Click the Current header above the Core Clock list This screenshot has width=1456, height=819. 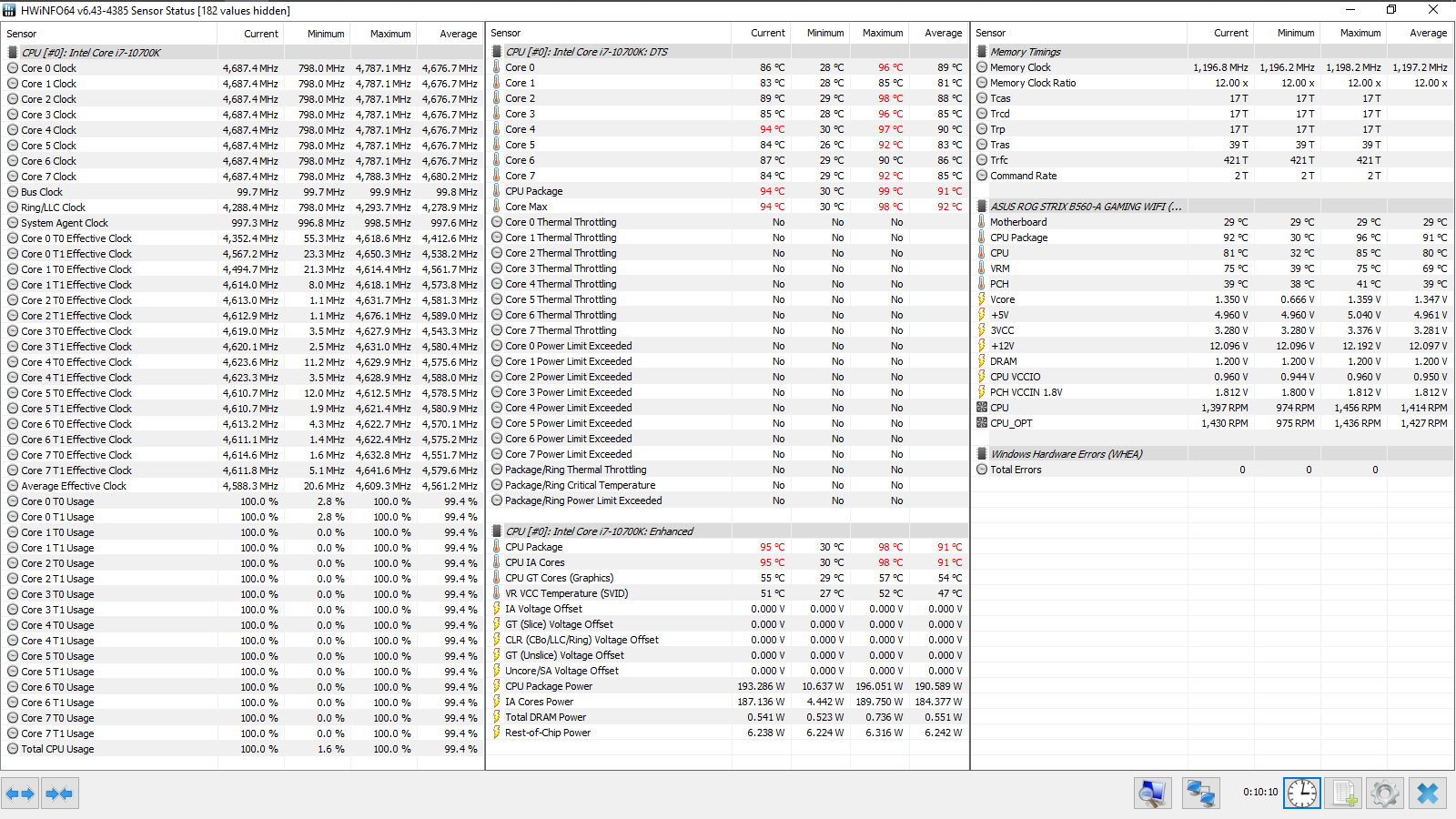point(261,34)
